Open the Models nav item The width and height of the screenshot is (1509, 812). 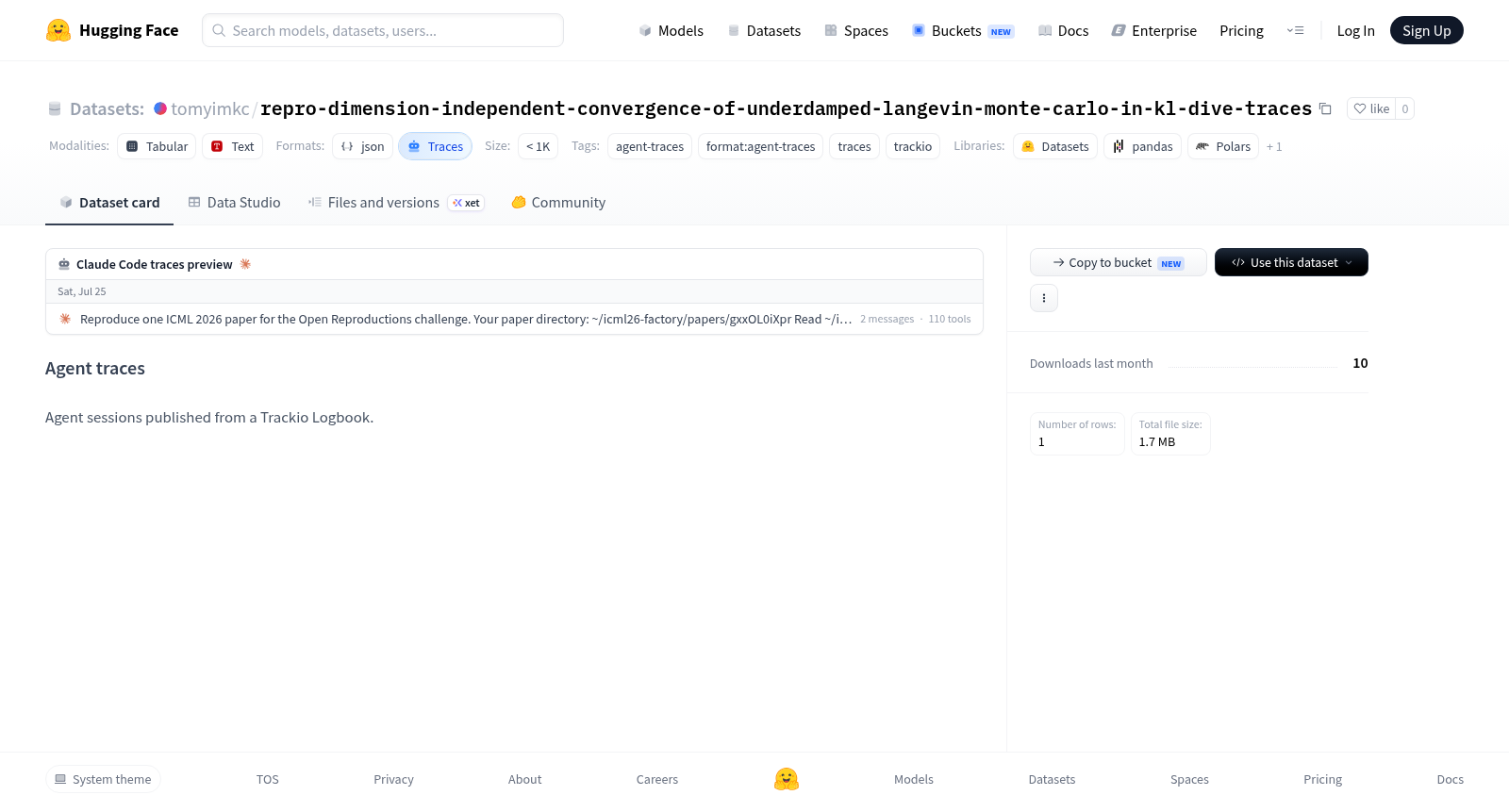[x=672, y=30]
